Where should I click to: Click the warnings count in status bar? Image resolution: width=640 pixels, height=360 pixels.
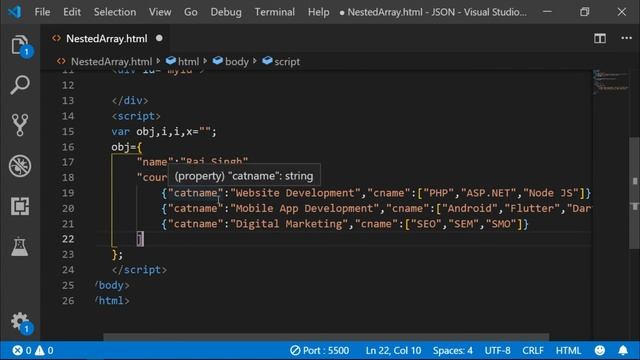[44, 350]
